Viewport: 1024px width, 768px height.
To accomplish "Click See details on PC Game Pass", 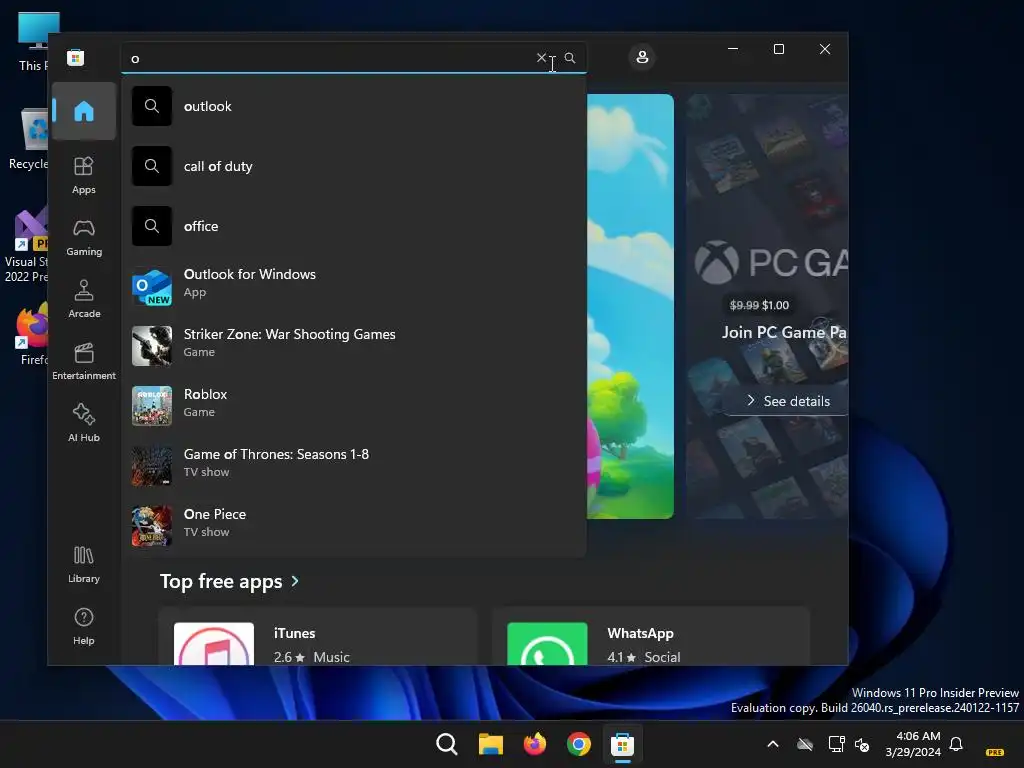I will 788,401.
